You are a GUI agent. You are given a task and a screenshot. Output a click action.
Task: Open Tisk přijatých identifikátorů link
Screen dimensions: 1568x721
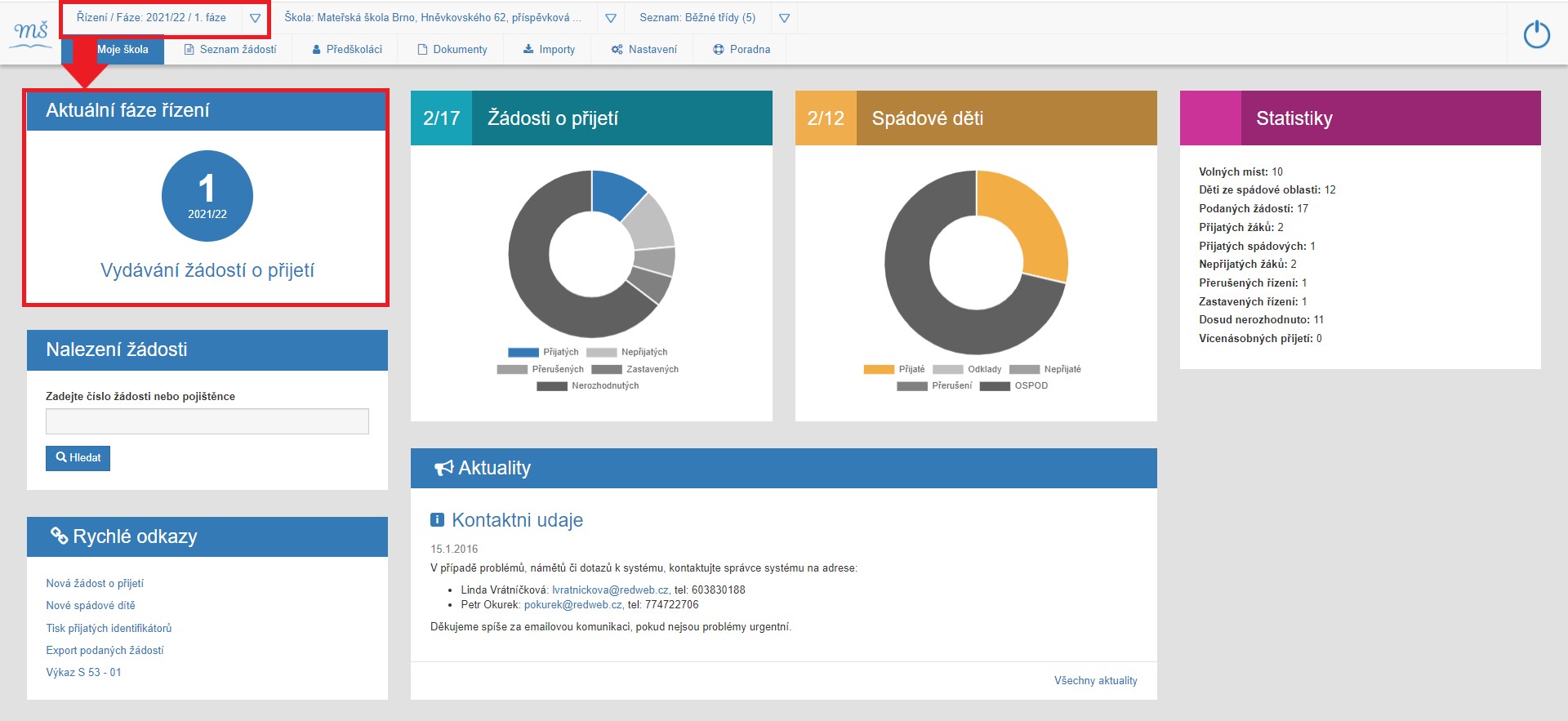pos(109,628)
